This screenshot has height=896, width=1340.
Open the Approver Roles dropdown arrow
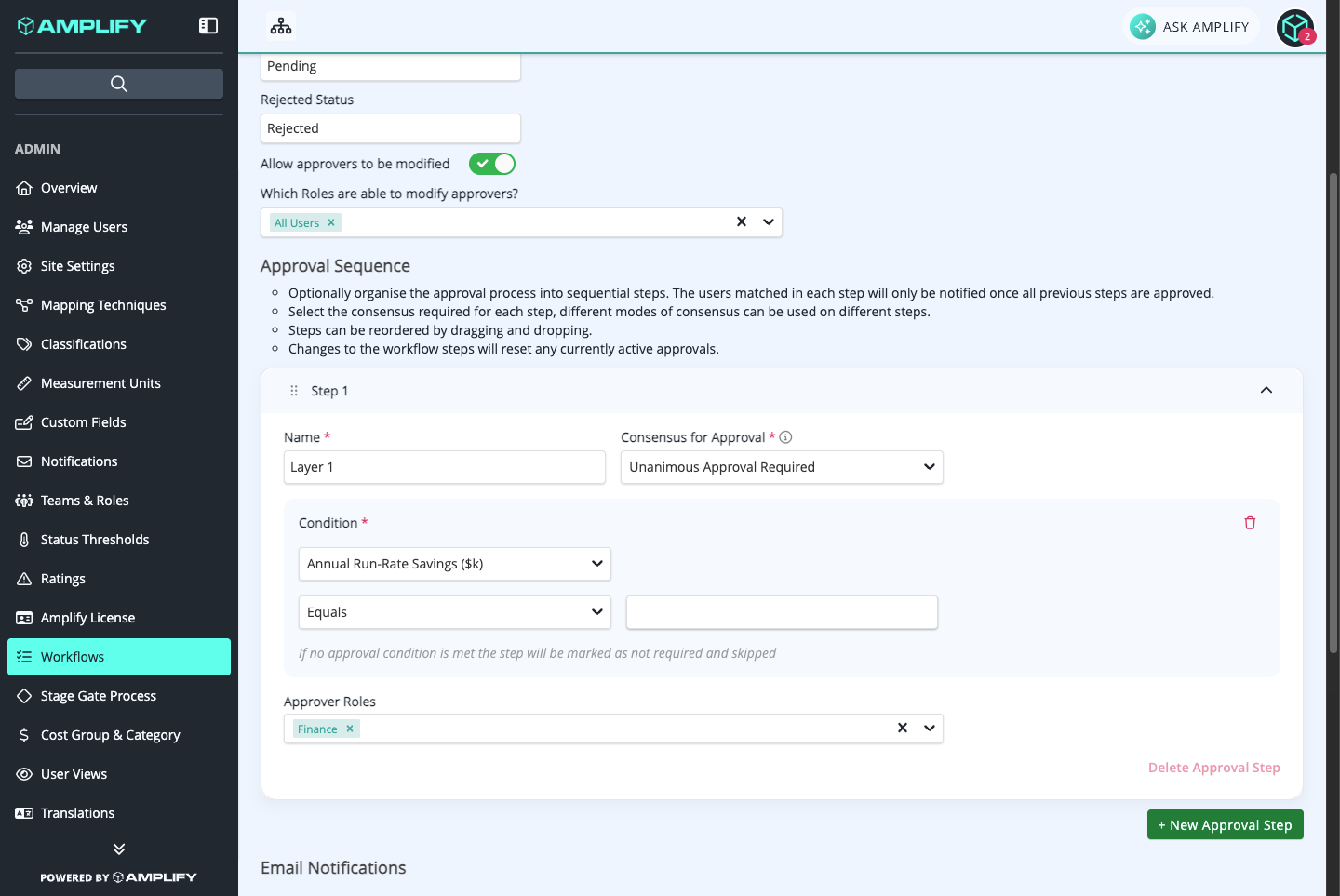click(930, 728)
